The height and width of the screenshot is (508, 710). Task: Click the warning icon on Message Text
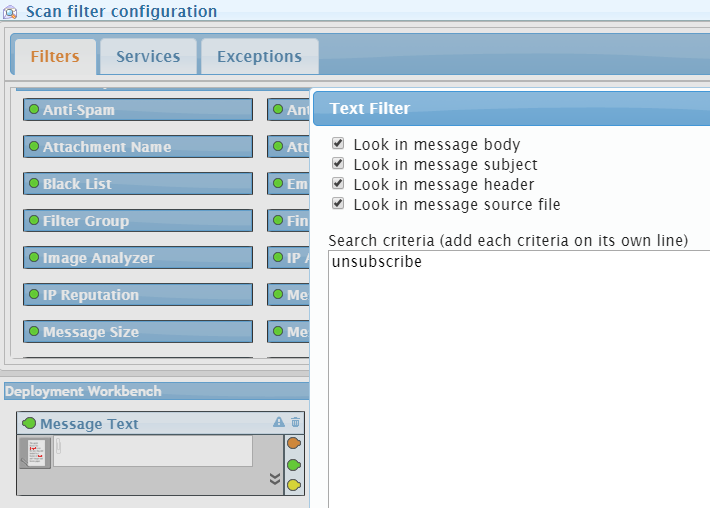pyautogui.click(x=279, y=423)
